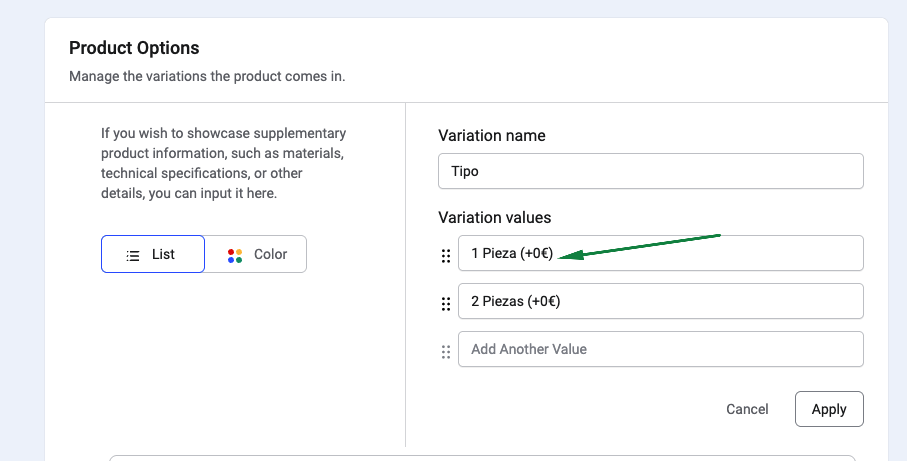907x461 pixels.
Task: Focus the Variation name field containing Tipo
Action: (650, 171)
